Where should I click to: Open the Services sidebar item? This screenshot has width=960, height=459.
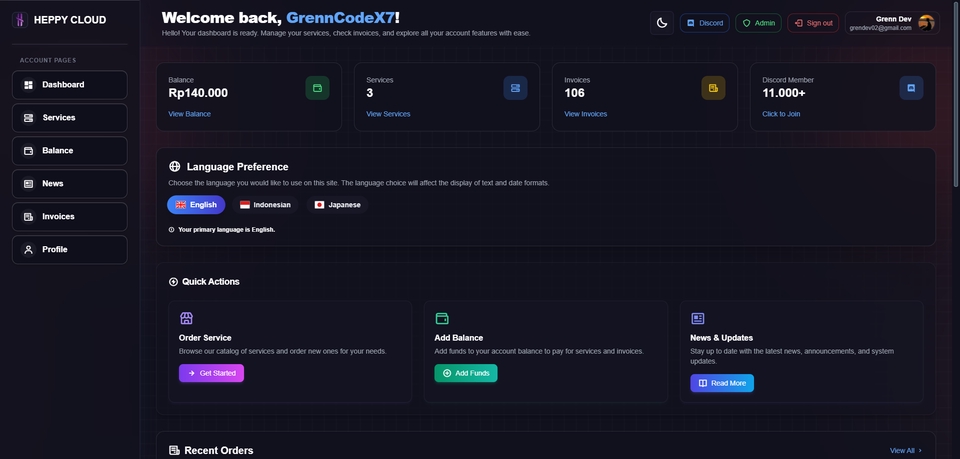(69, 118)
